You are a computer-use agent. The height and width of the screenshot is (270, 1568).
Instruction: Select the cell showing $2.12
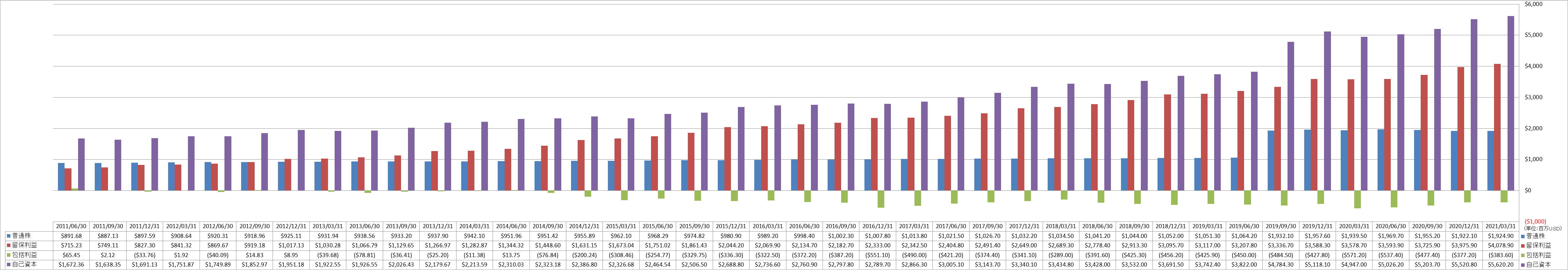pyautogui.click(x=108, y=256)
